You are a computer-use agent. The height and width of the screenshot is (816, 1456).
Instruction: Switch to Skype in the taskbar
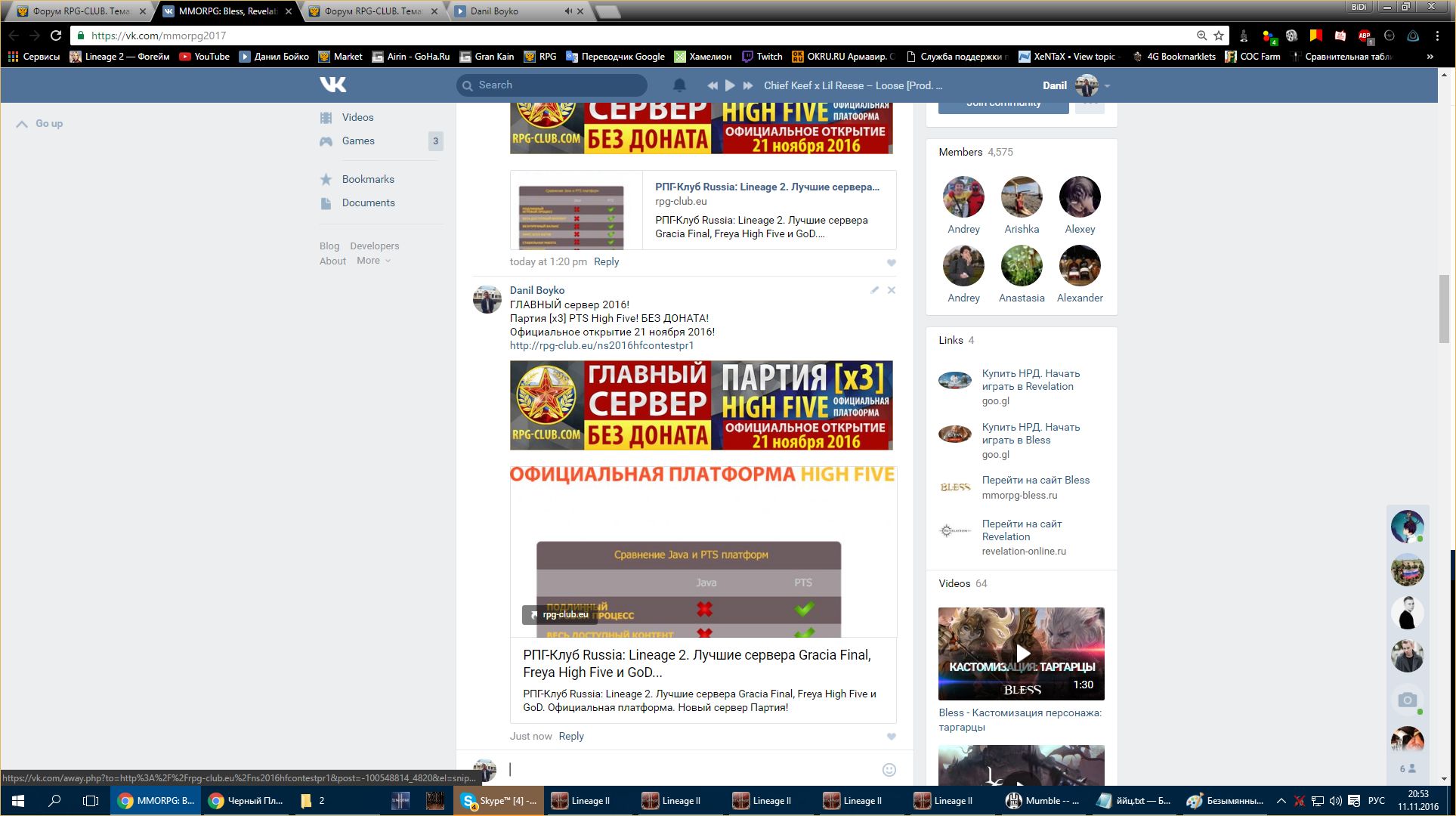point(499,801)
